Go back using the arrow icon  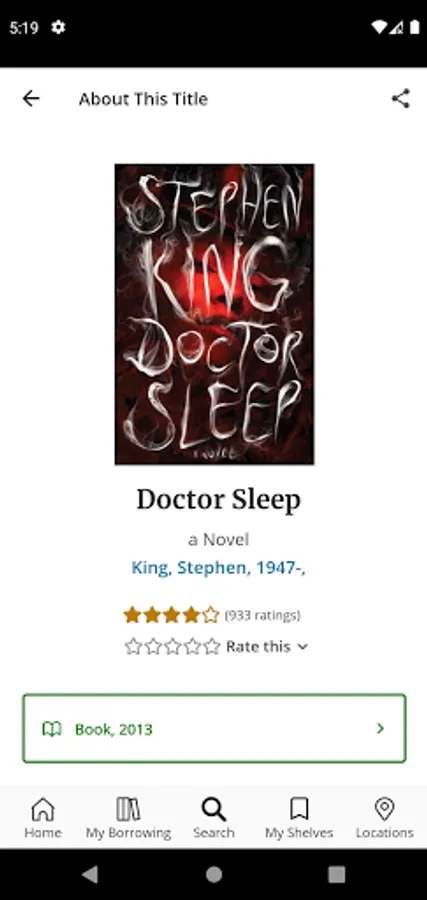[31, 99]
